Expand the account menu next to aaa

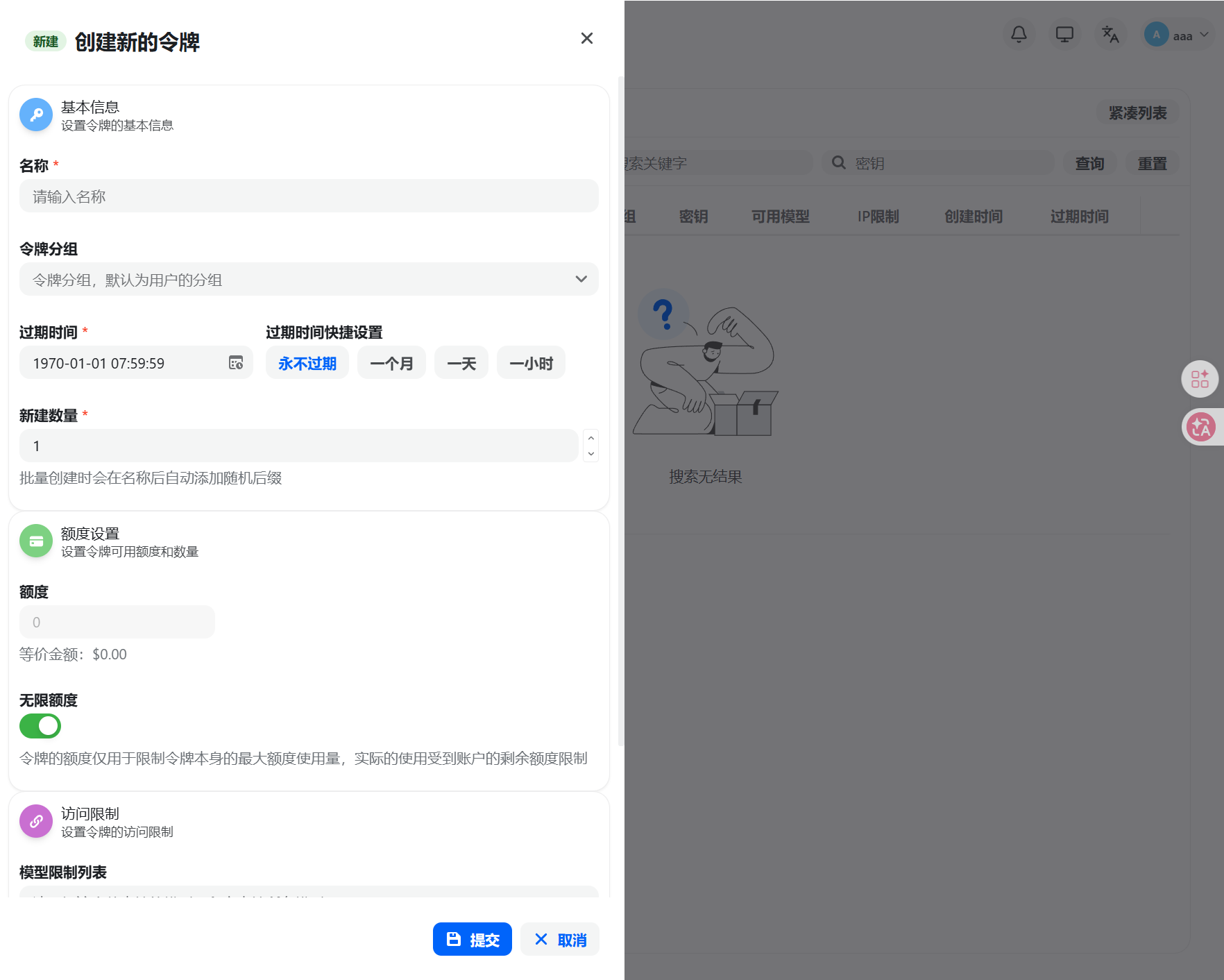tap(1205, 34)
